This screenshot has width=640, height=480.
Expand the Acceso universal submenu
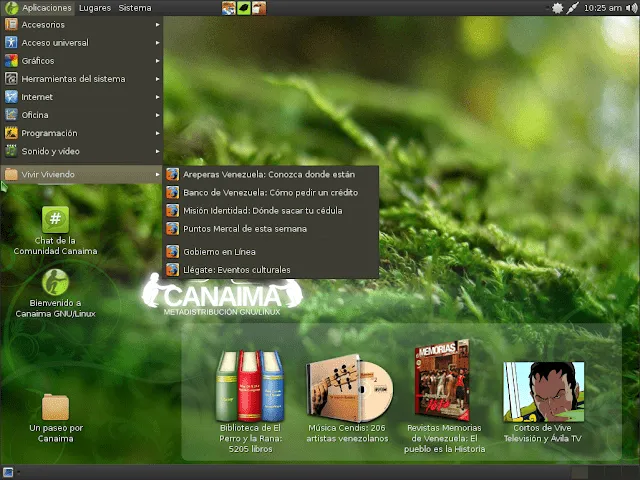(82, 43)
